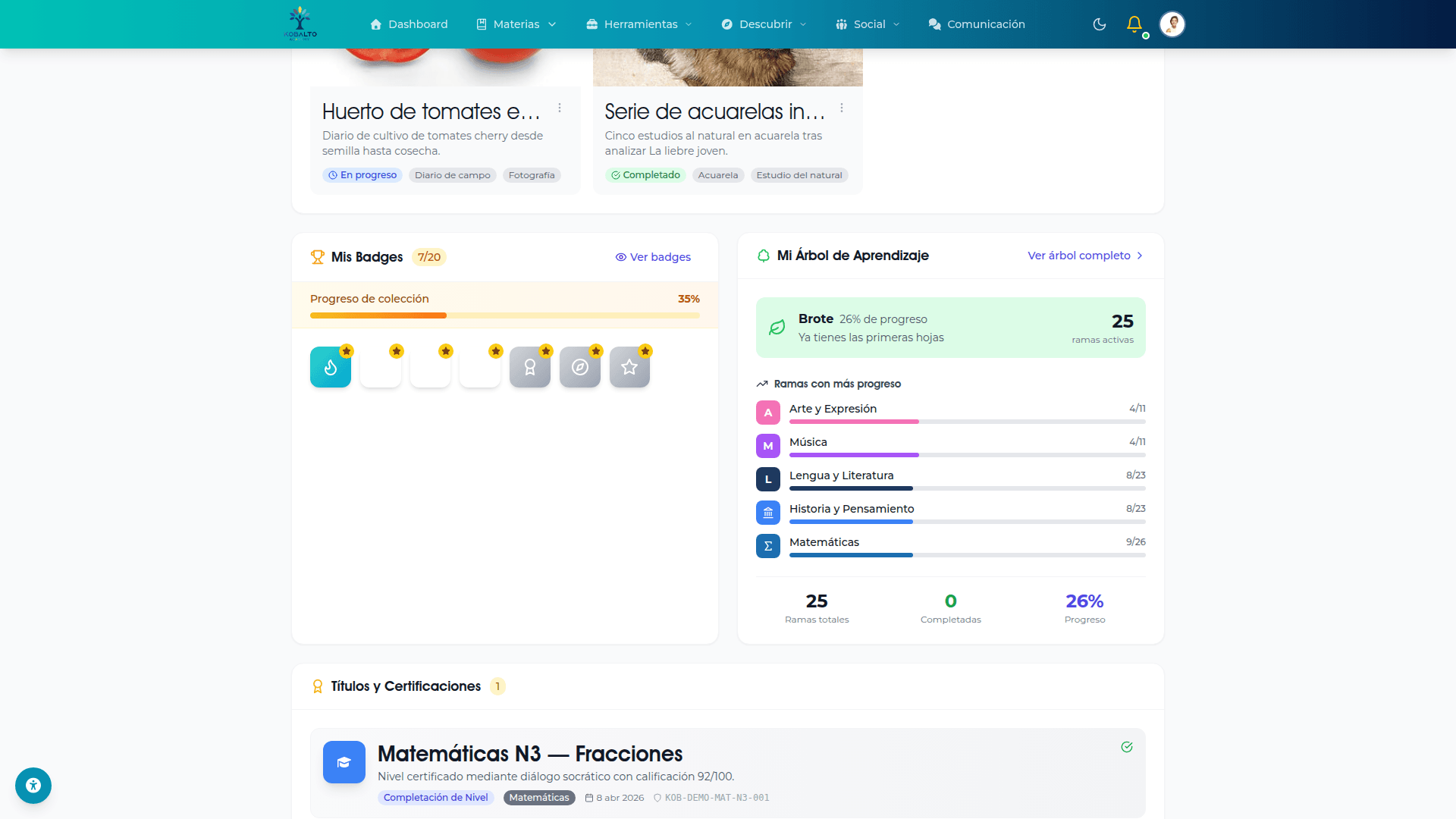
Task: Click the Historia y Pensamiento building icon
Action: [768, 513]
